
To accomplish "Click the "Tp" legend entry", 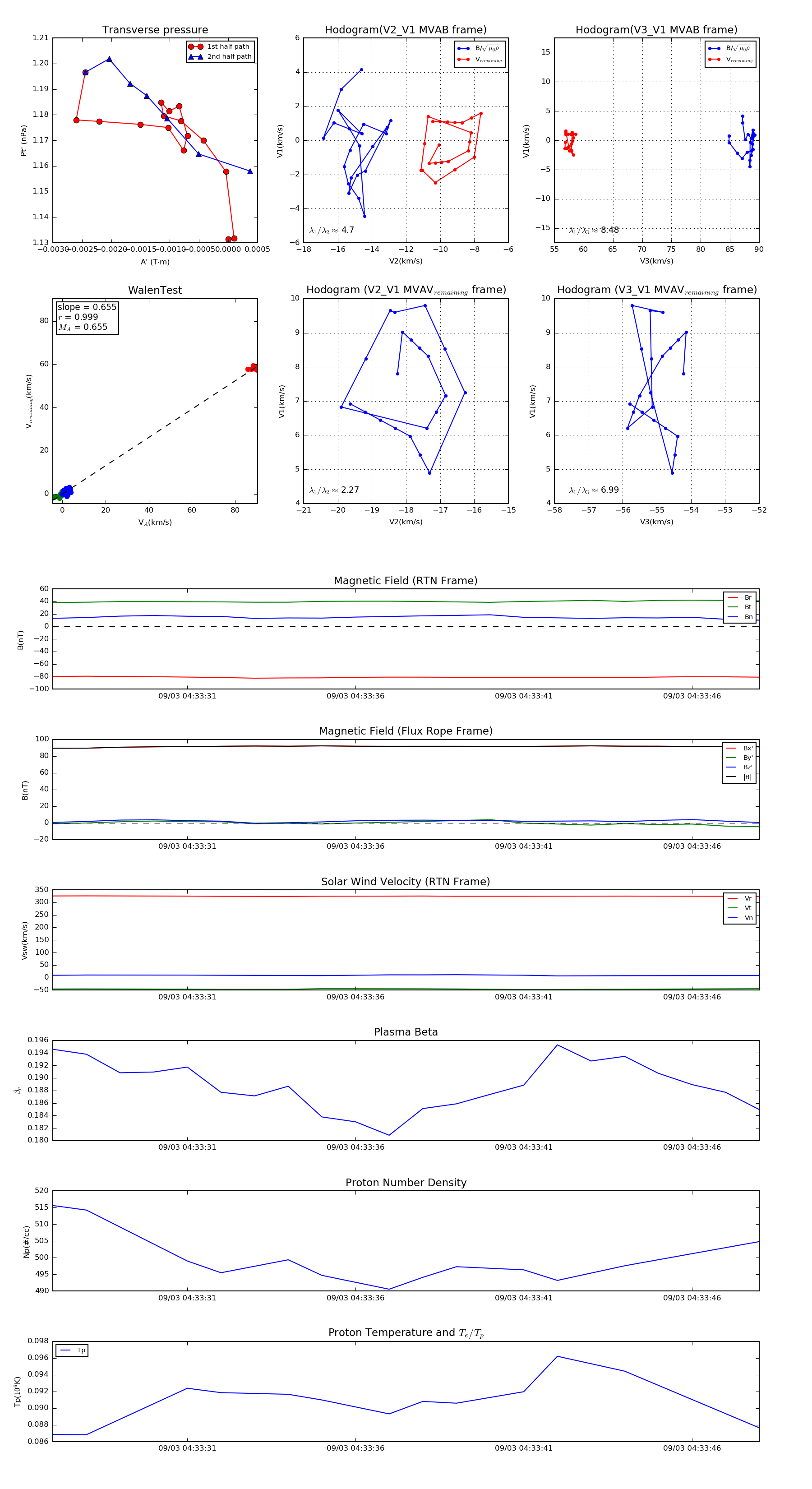I will 73,1350.
